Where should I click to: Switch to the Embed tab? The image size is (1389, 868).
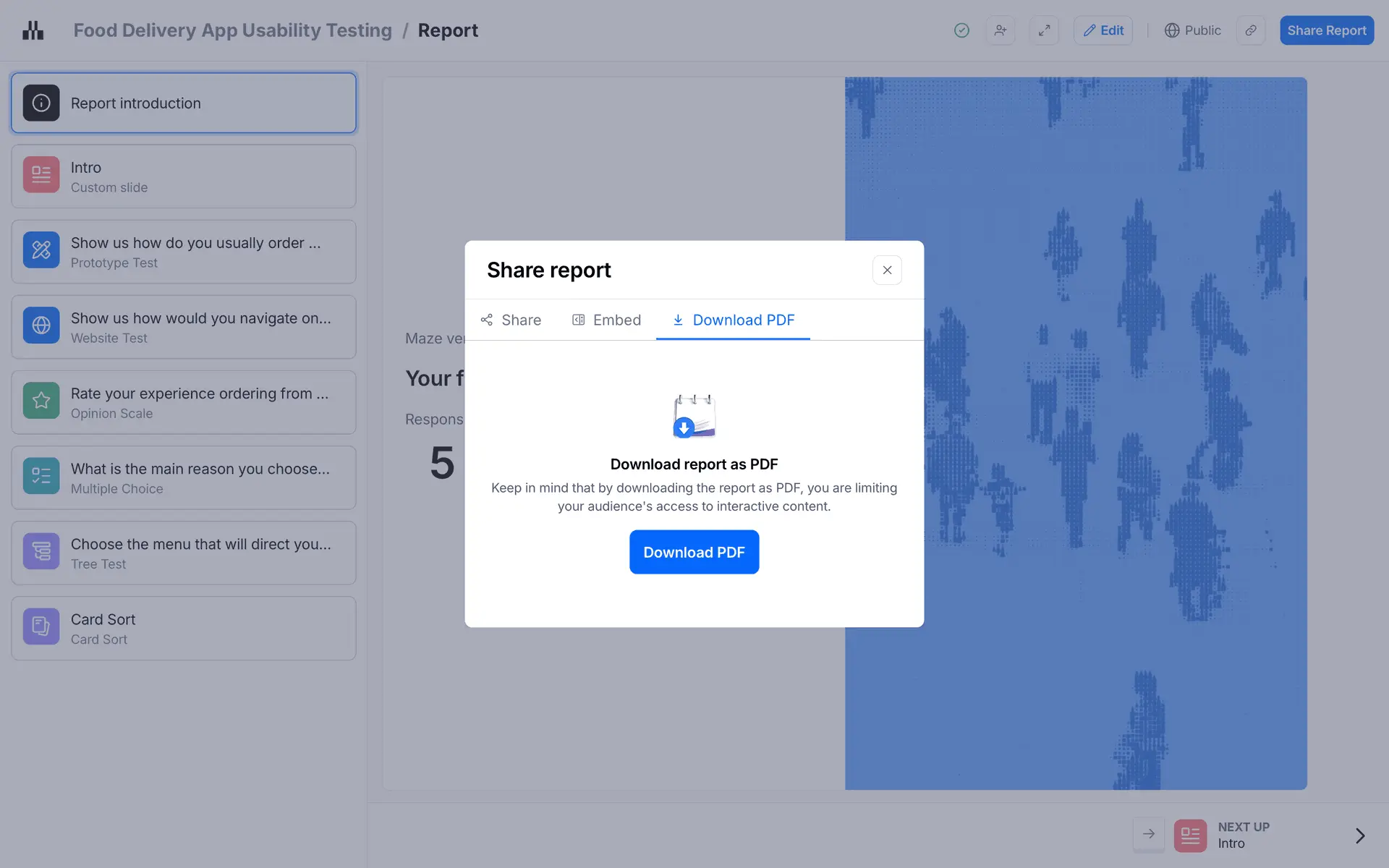point(606,320)
